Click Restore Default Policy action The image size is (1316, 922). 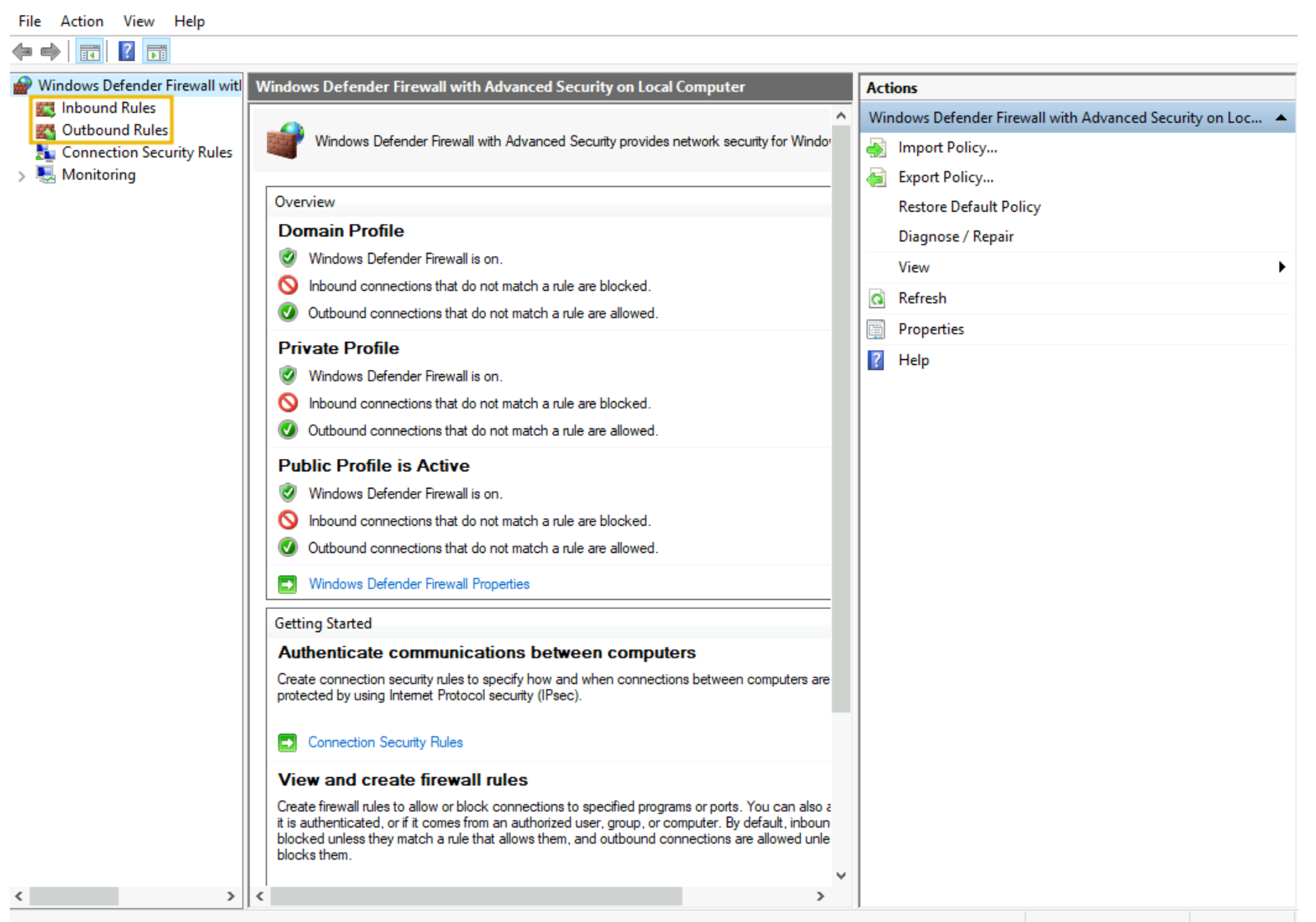point(969,207)
